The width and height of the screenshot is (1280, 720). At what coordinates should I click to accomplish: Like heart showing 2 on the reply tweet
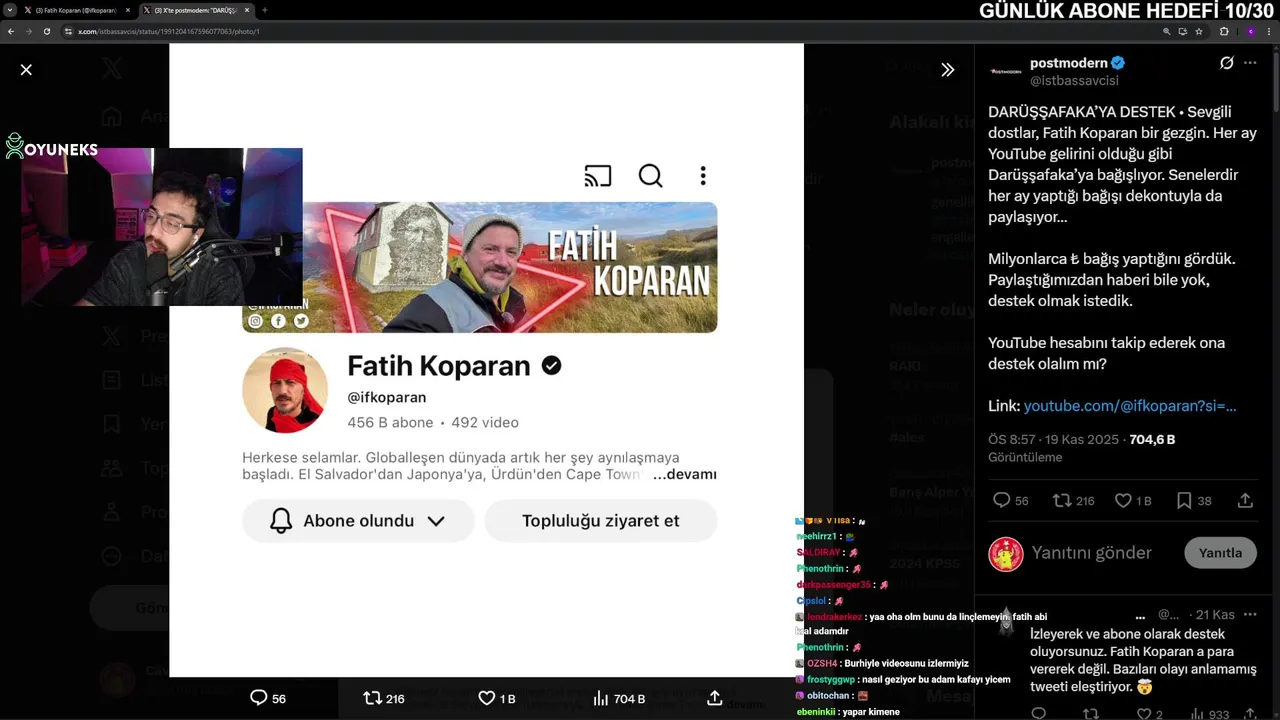[x=1144, y=714]
